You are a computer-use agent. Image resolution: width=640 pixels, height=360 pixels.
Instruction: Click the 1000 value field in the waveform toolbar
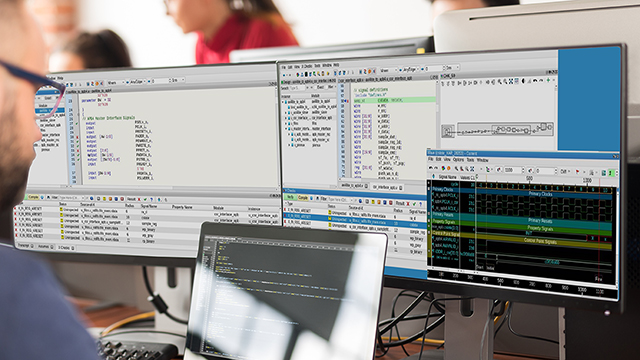tap(514, 170)
